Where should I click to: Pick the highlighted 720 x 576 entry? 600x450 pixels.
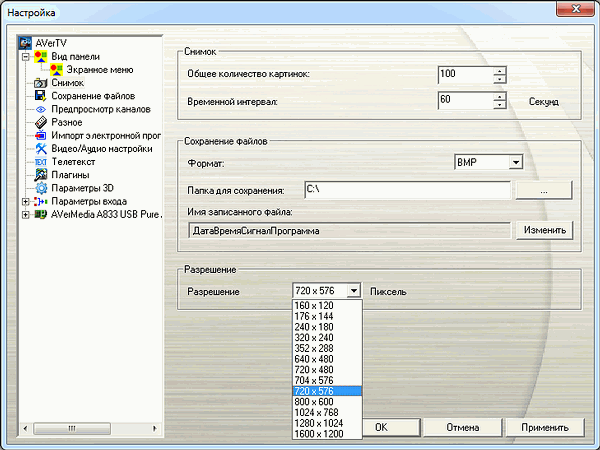point(327,391)
